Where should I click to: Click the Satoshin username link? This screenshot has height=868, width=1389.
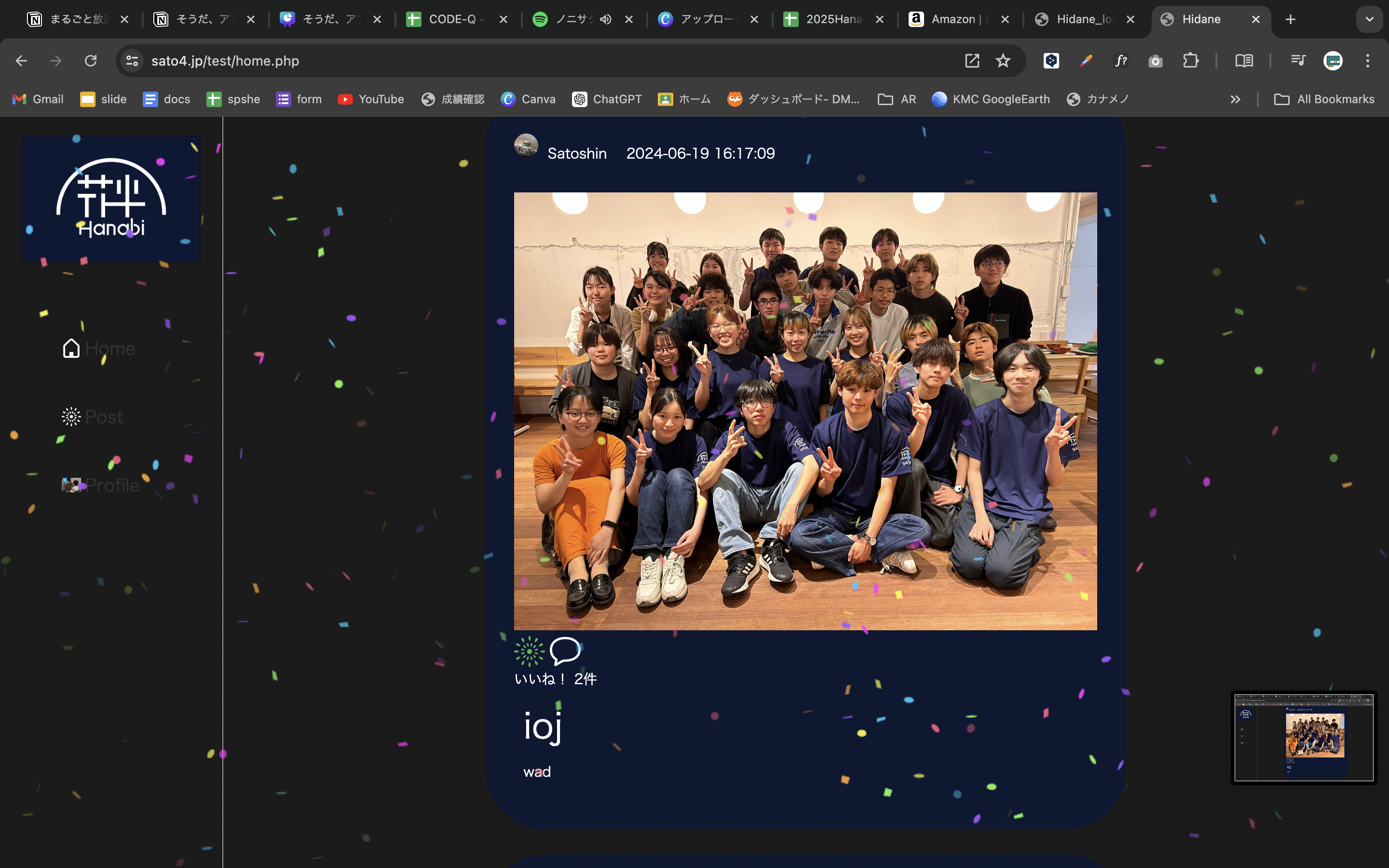pyautogui.click(x=577, y=153)
